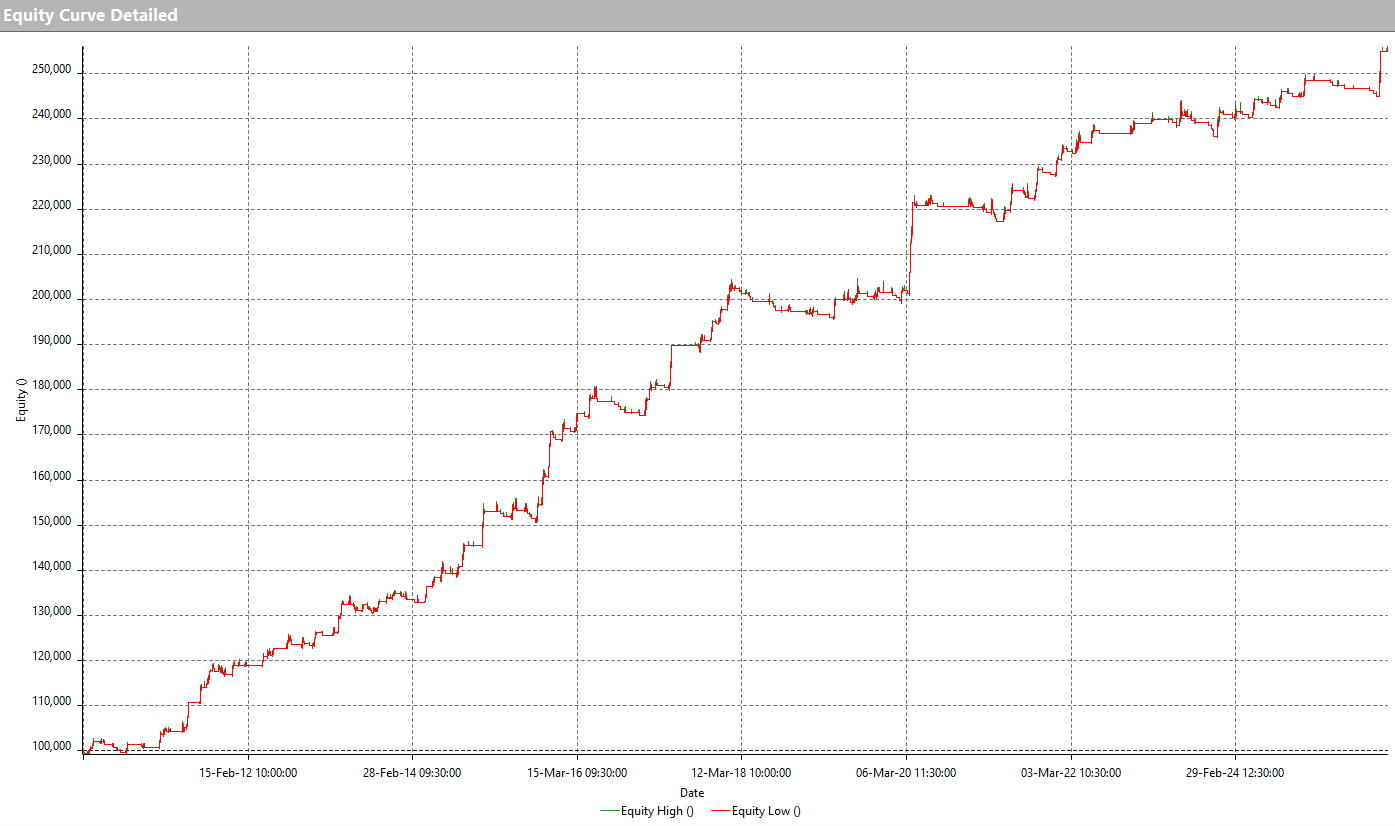The width and height of the screenshot is (1395, 826).
Task: Select the 29-Feb-24 12:30:00 date label
Action: 1235,772
